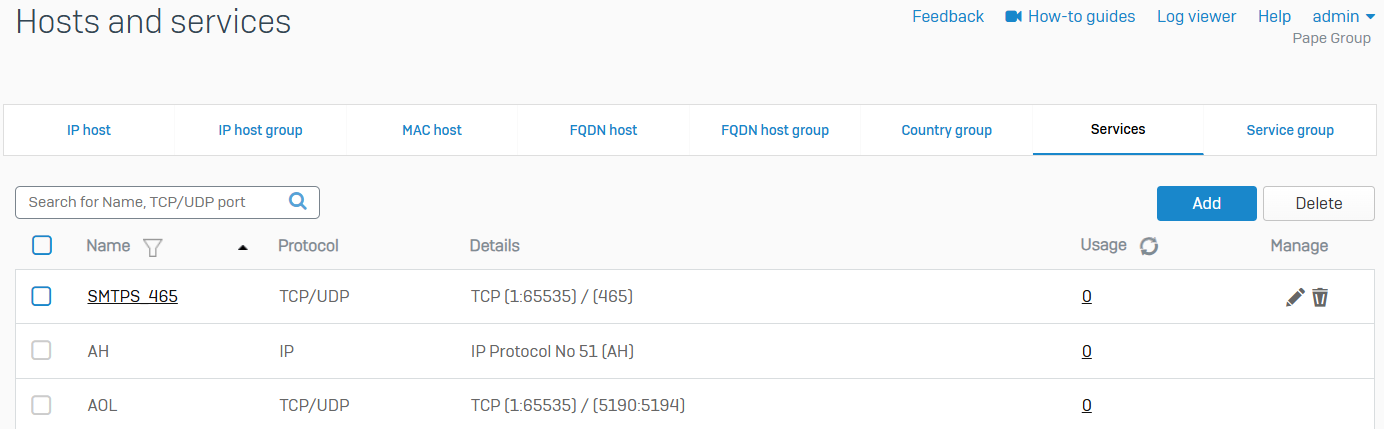Open the Log viewer link

(1196, 17)
